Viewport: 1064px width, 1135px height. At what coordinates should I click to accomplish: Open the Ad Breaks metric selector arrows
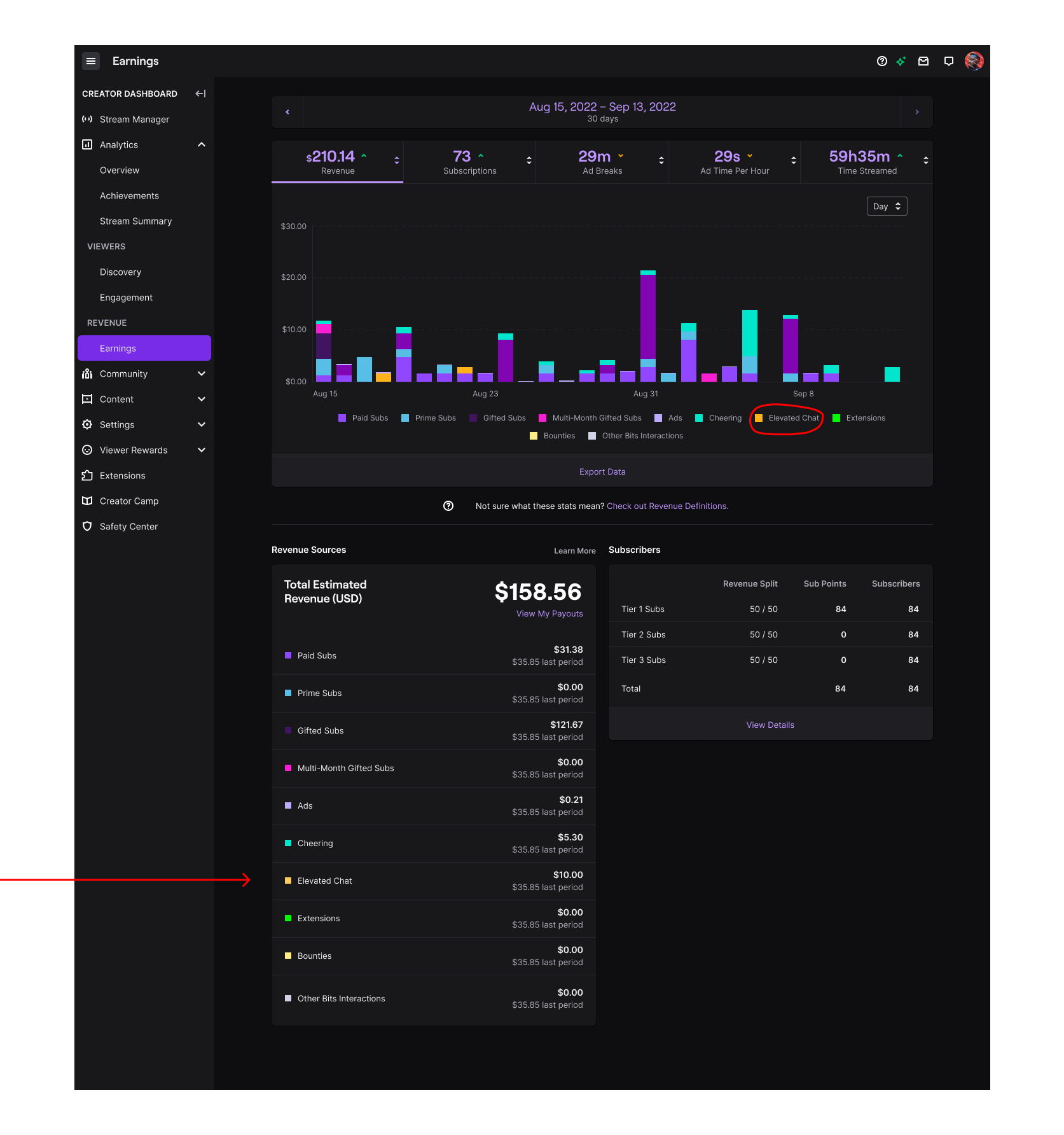[x=661, y=160]
